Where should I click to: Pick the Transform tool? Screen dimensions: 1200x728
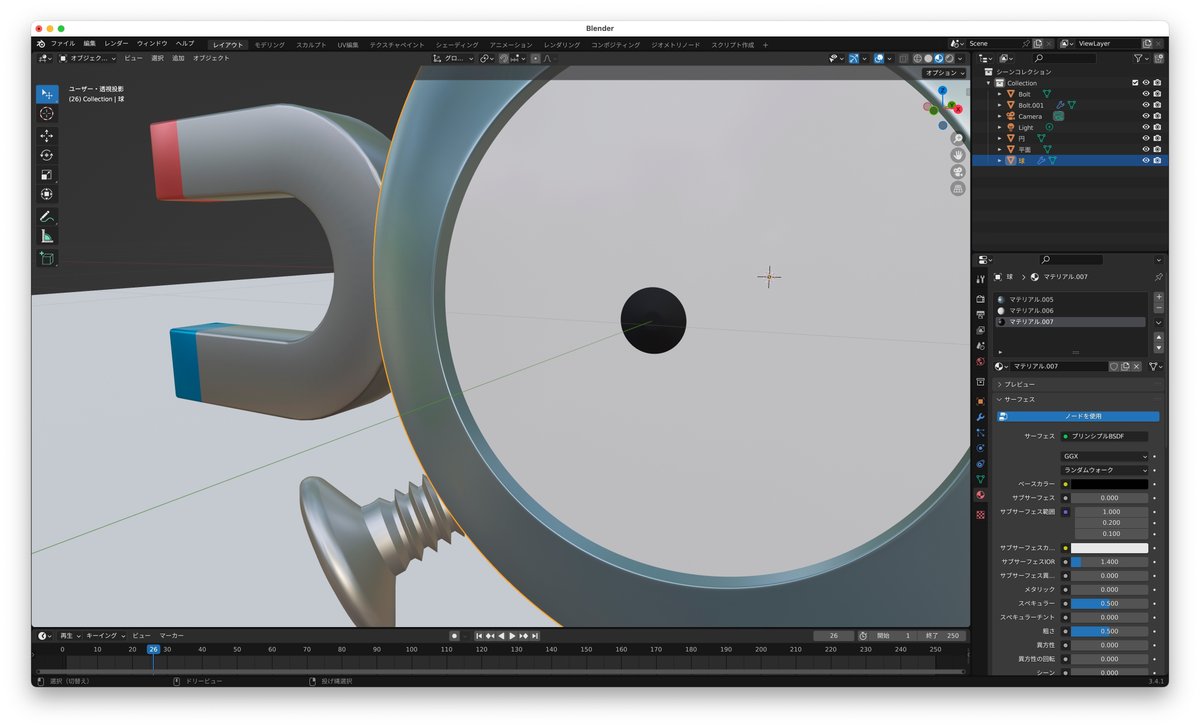pyautogui.click(x=47, y=194)
